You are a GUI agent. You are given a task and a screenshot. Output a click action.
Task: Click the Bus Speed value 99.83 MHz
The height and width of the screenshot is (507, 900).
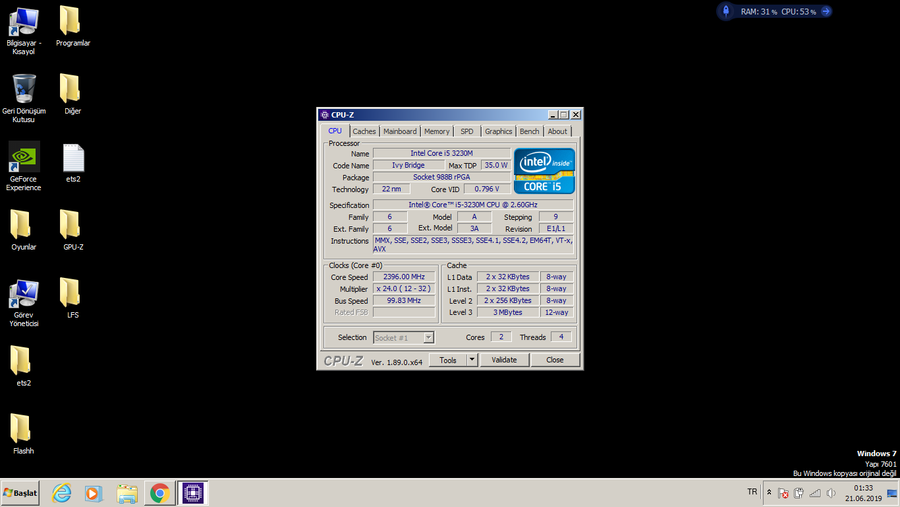click(x=404, y=300)
